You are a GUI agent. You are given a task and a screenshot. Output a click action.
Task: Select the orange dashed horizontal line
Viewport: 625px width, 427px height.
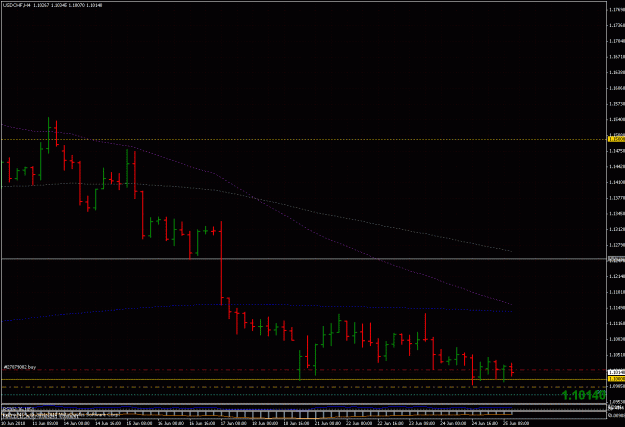[x=303, y=387]
